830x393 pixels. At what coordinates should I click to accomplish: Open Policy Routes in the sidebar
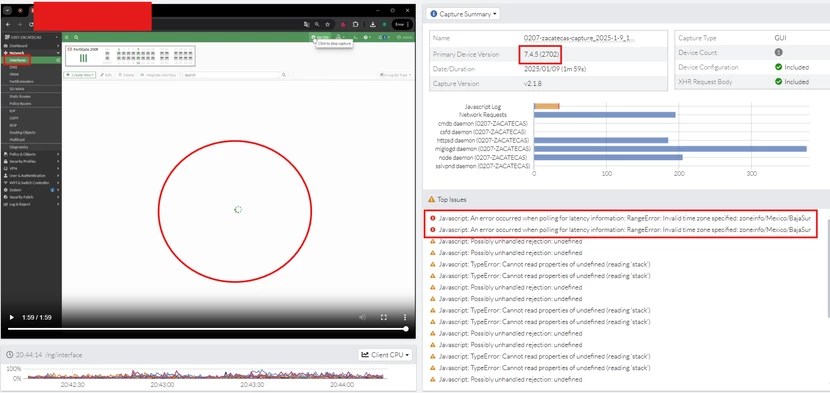[x=20, y=103]
